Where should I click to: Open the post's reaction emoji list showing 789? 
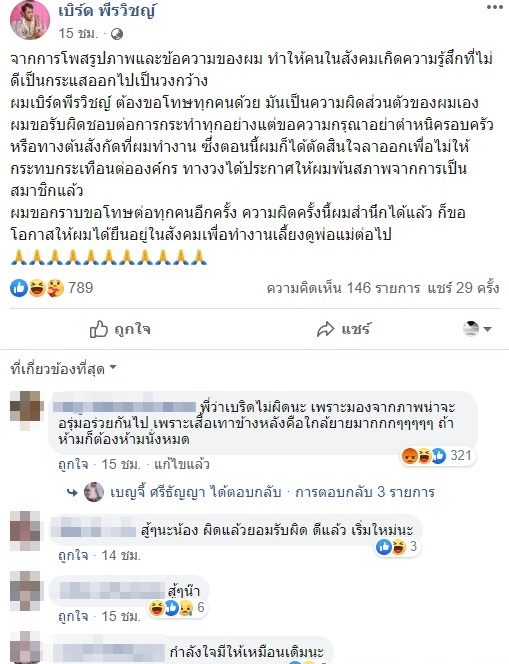51,288
